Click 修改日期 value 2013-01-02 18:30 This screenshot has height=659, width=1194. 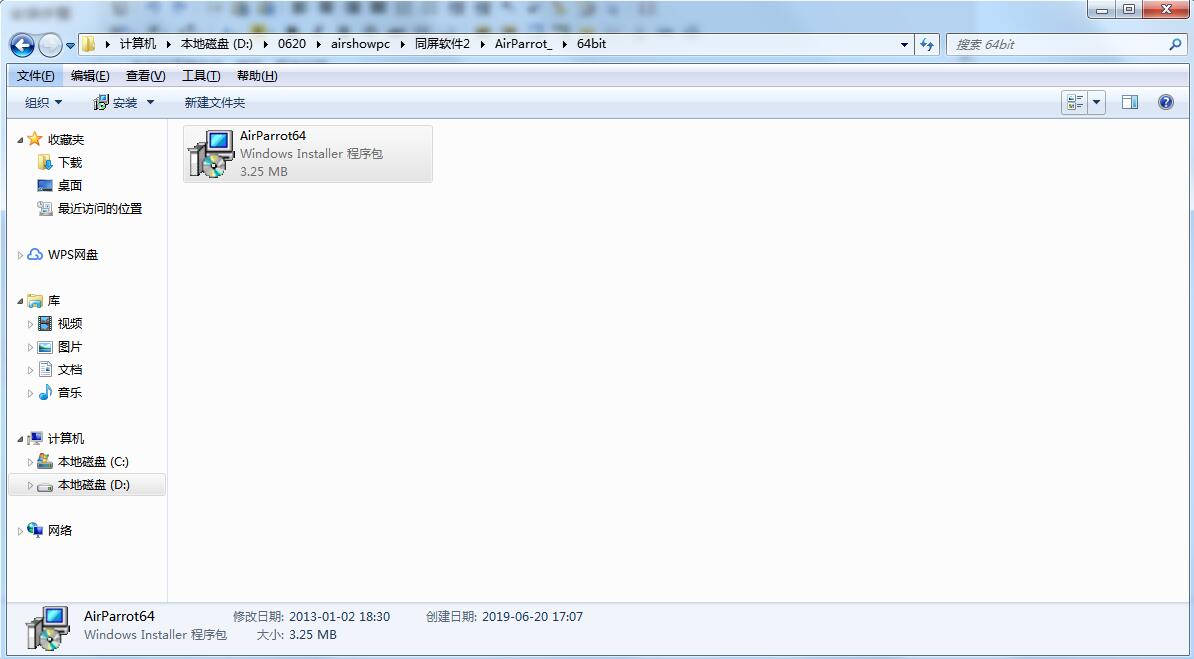click(340, 616)
